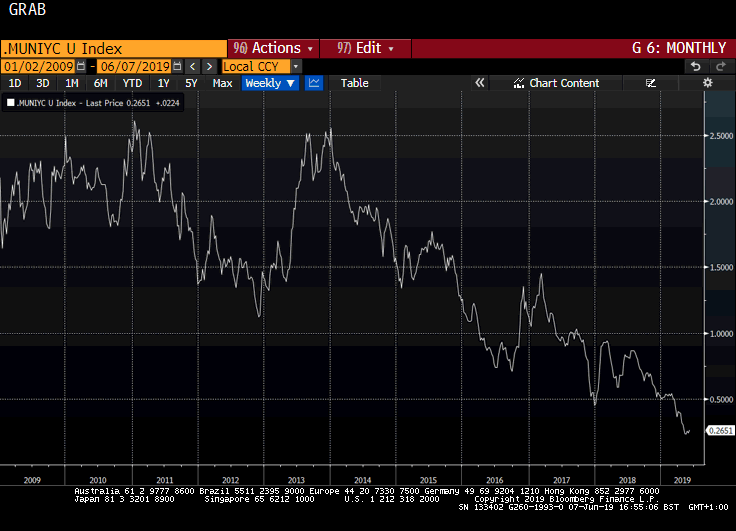Open chart settings gear

click(707, 83)
